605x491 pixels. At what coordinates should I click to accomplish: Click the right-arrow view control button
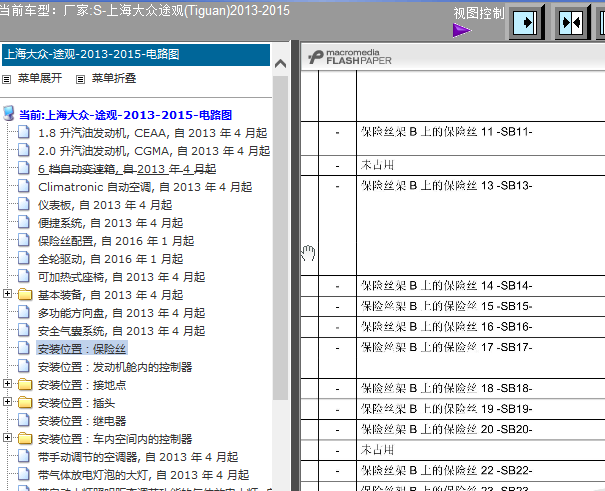click(x=525, y=22)
